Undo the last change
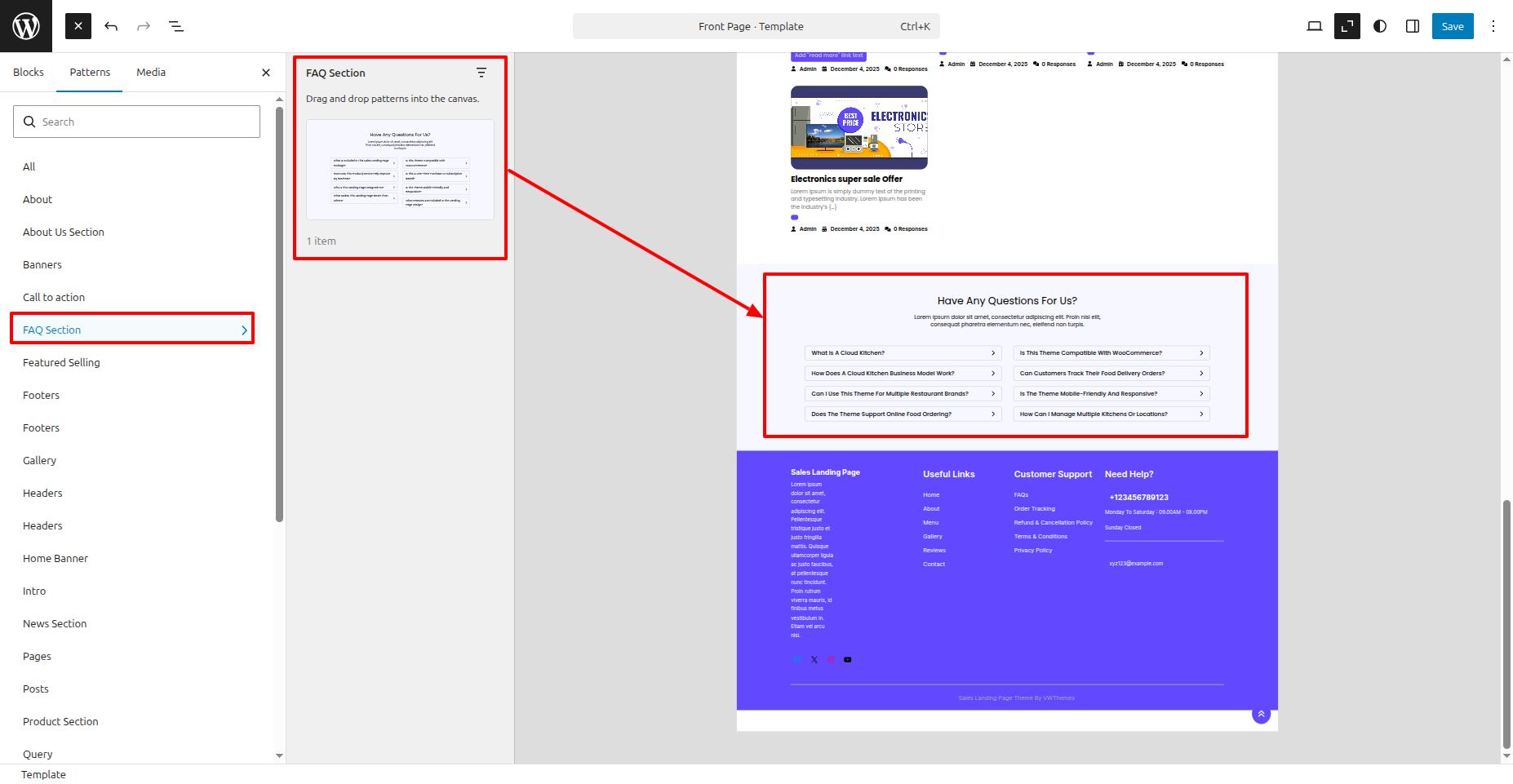This screenshot has height=784, width=1513. pos(111,26)
